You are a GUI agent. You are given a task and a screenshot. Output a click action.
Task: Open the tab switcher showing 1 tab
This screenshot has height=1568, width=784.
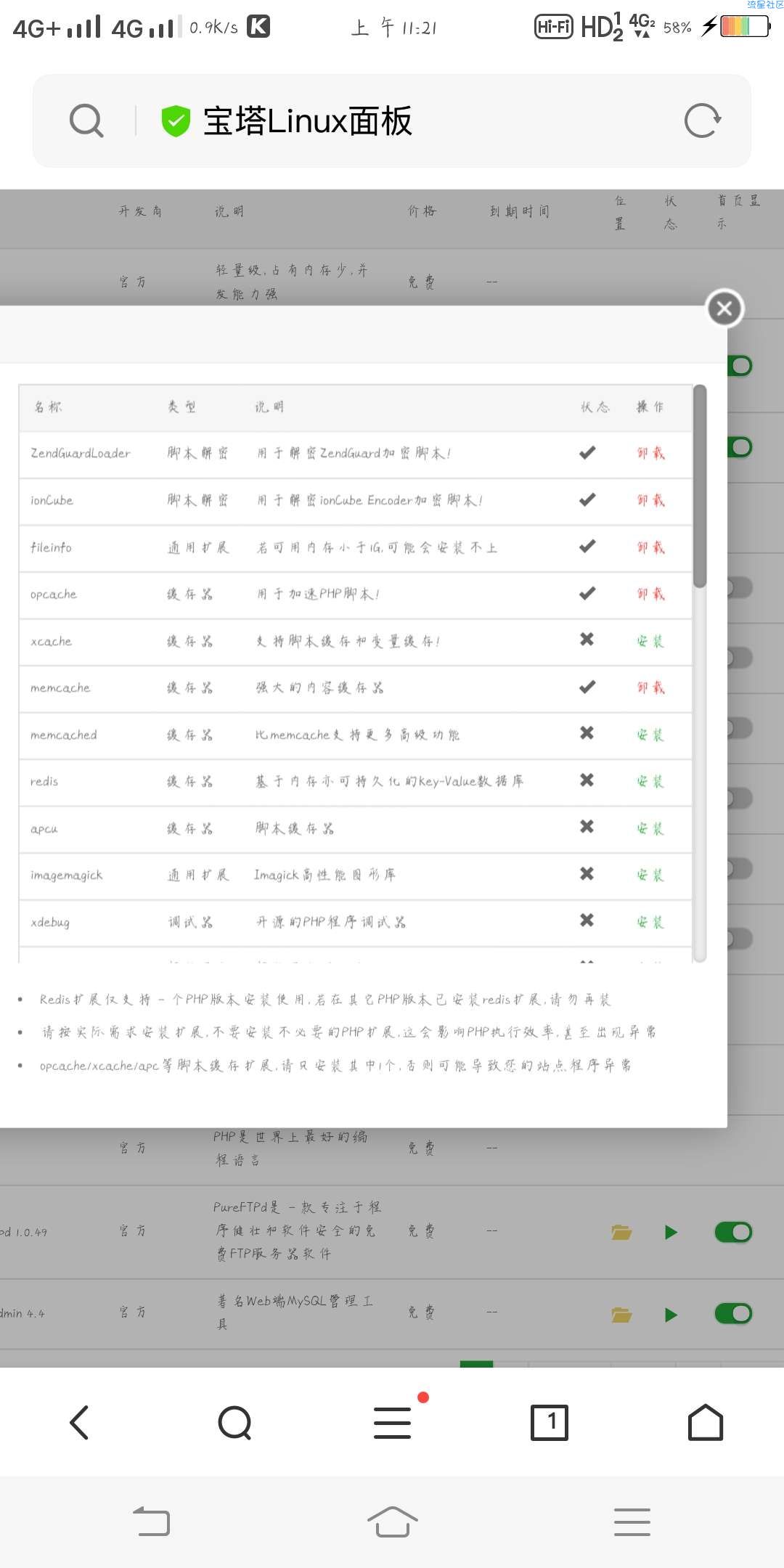click(550, 1423)
